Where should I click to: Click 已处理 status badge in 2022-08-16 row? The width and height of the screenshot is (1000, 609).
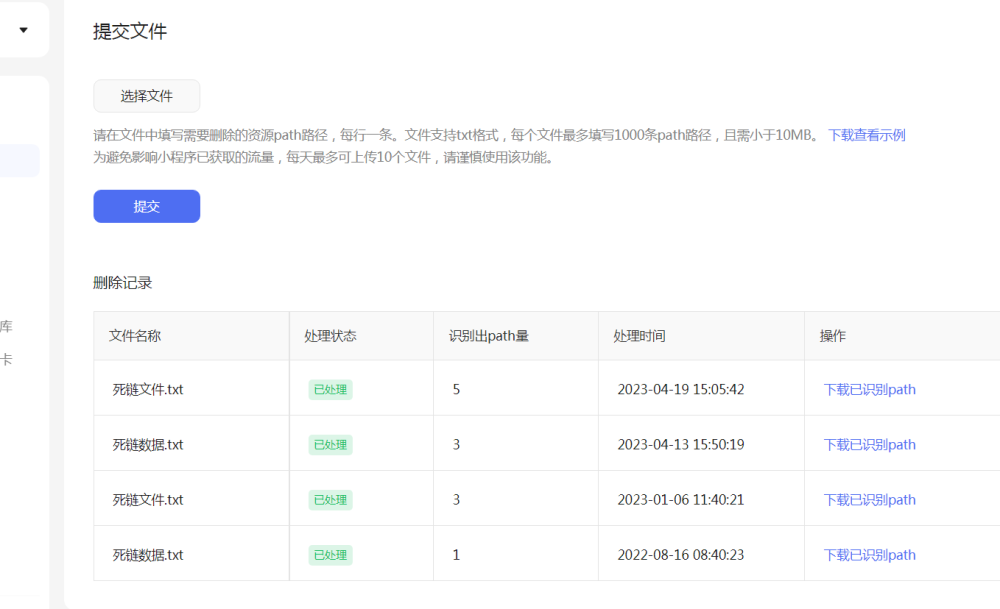[x=330, y=555]
